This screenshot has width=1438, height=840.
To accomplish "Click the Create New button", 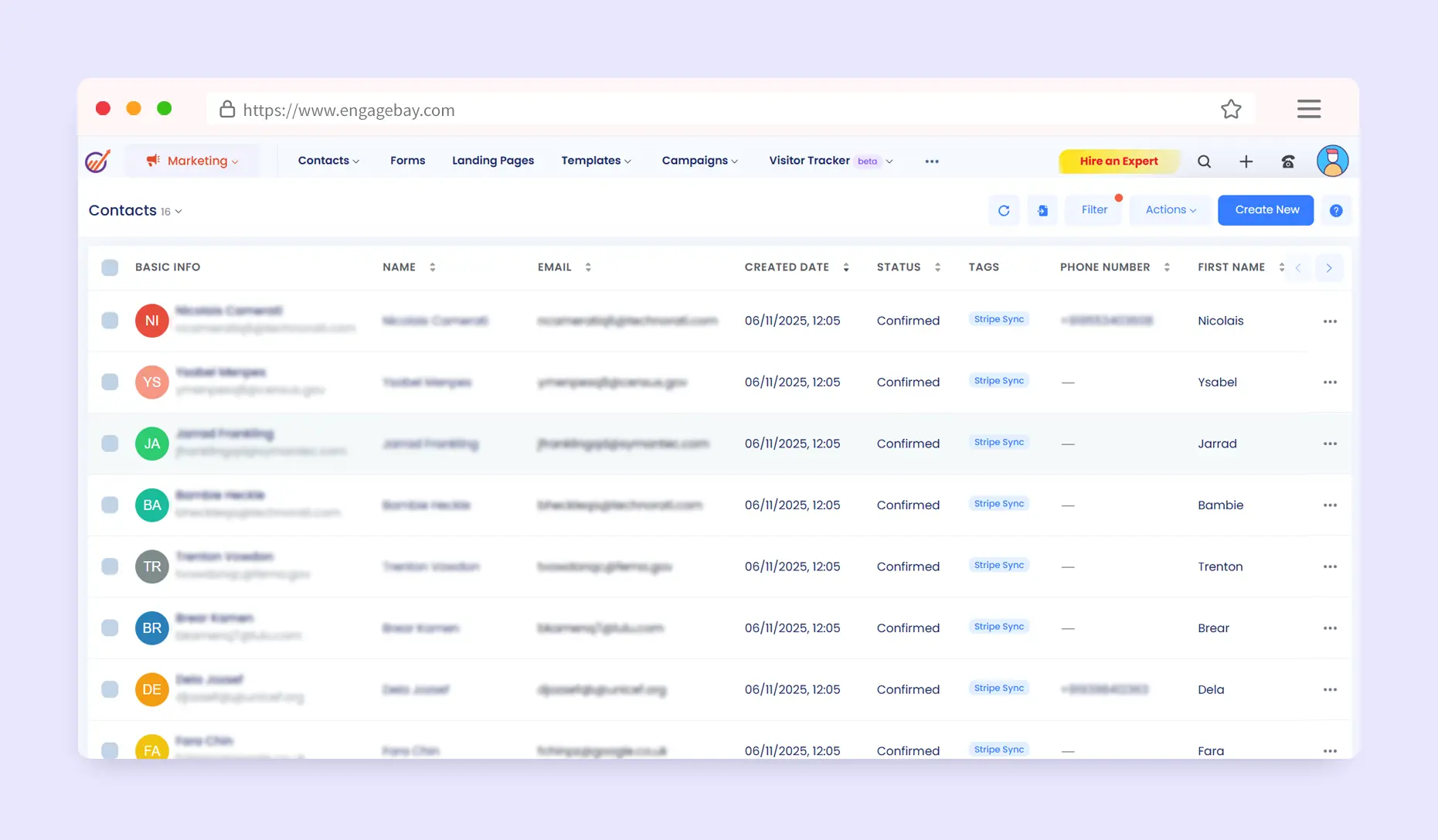I will pyautogui.click(x=1266, y=210).
